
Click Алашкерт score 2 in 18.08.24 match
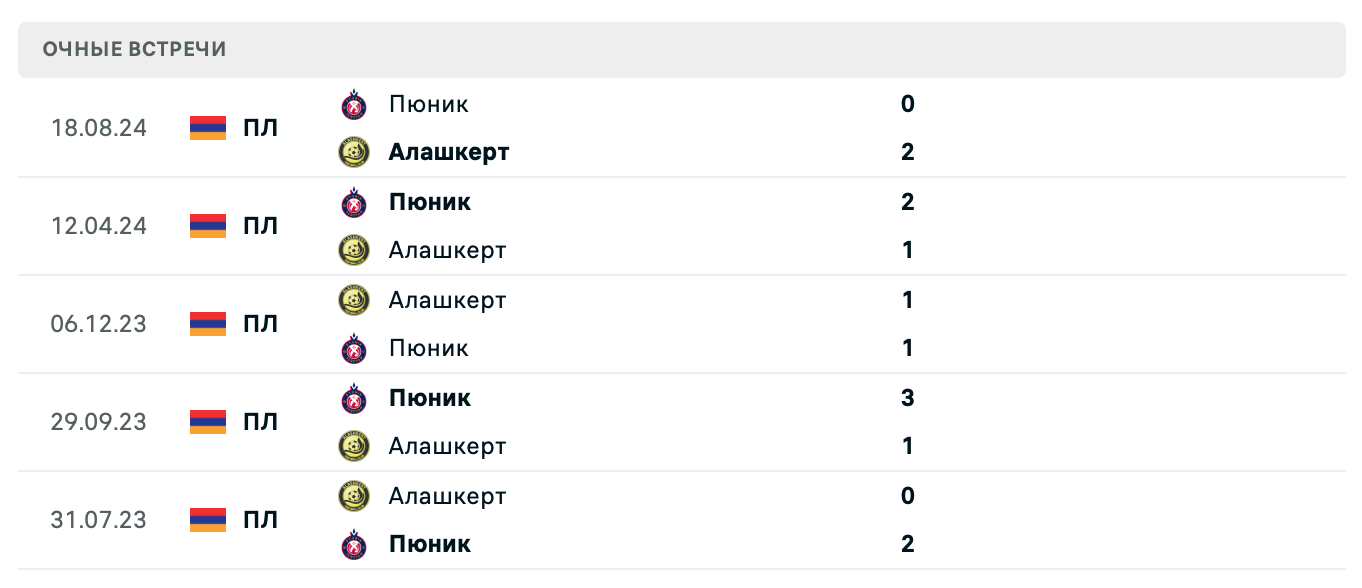click(x=907, y=152)
